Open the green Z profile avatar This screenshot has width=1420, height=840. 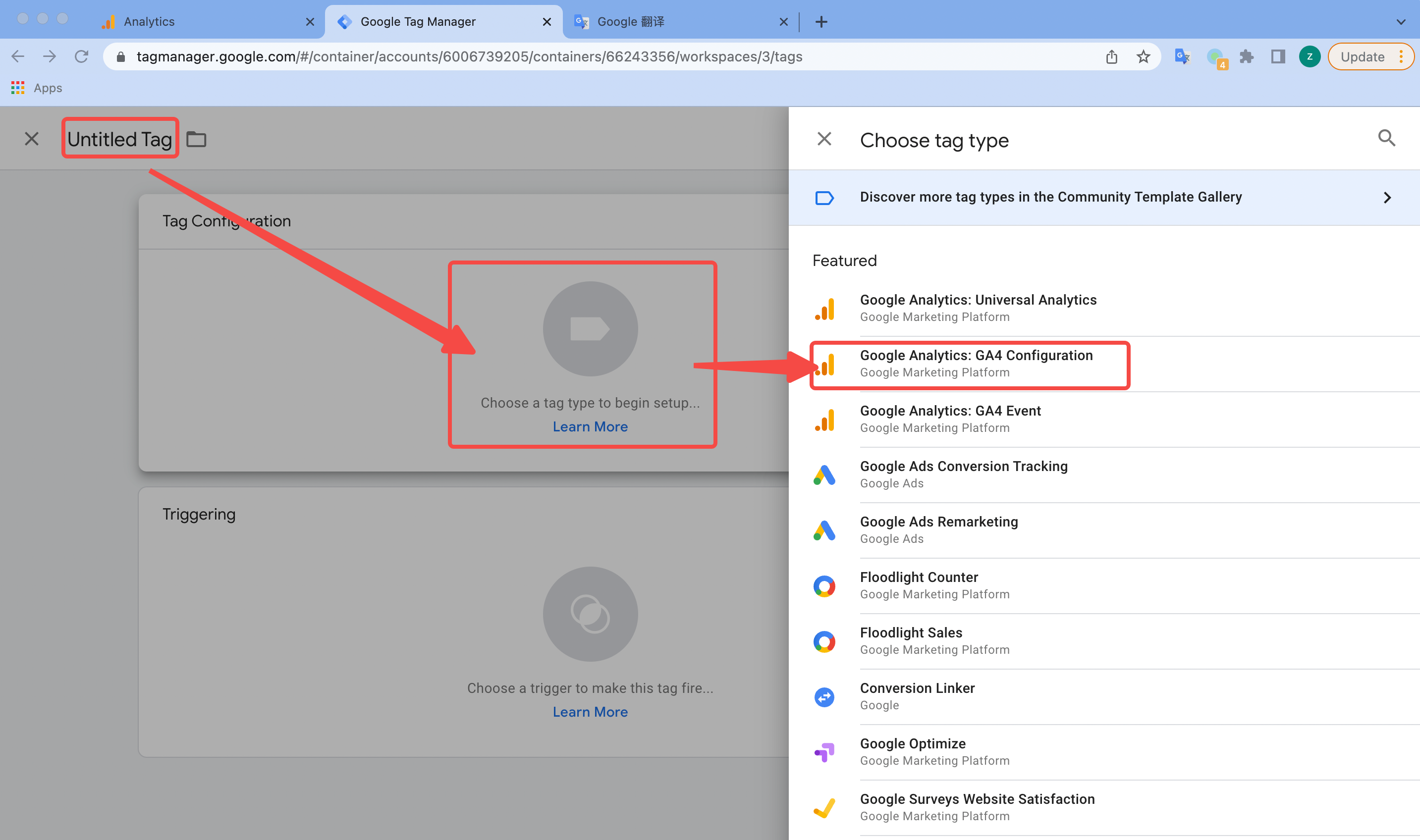coord(1309,56)
